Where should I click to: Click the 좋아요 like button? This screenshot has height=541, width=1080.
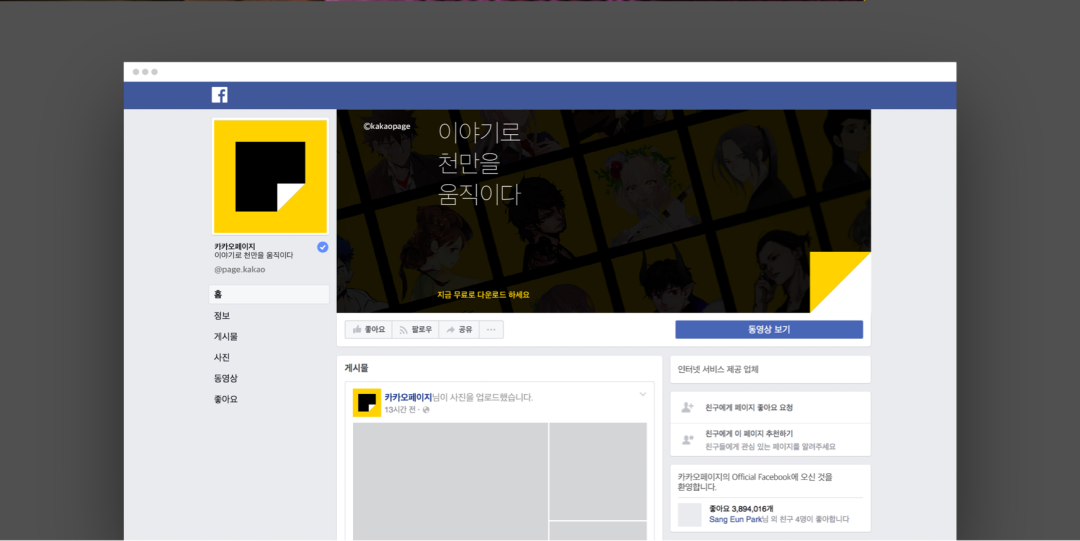click(x=368, y=329)
